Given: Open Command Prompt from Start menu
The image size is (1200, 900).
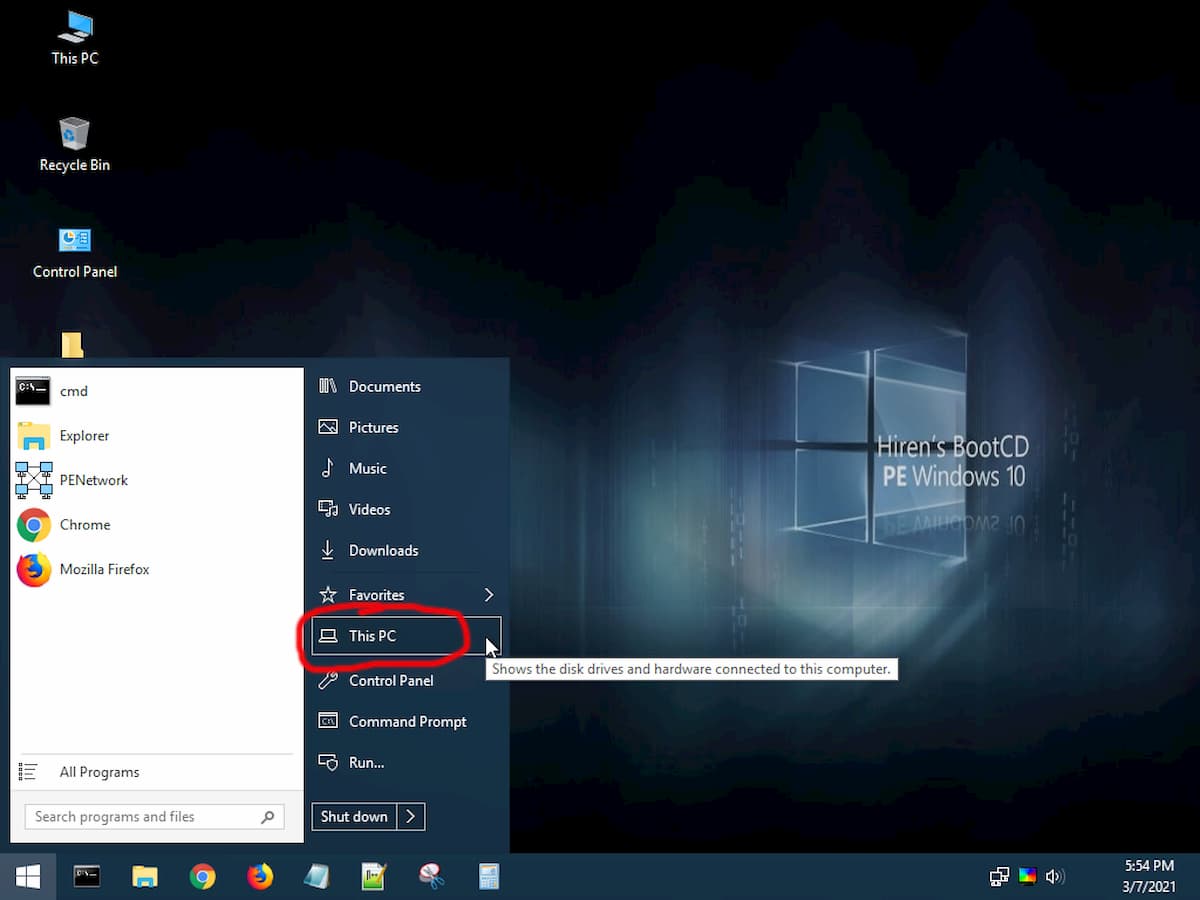Looking at the screenshot, I should click(x=406, y=721).
